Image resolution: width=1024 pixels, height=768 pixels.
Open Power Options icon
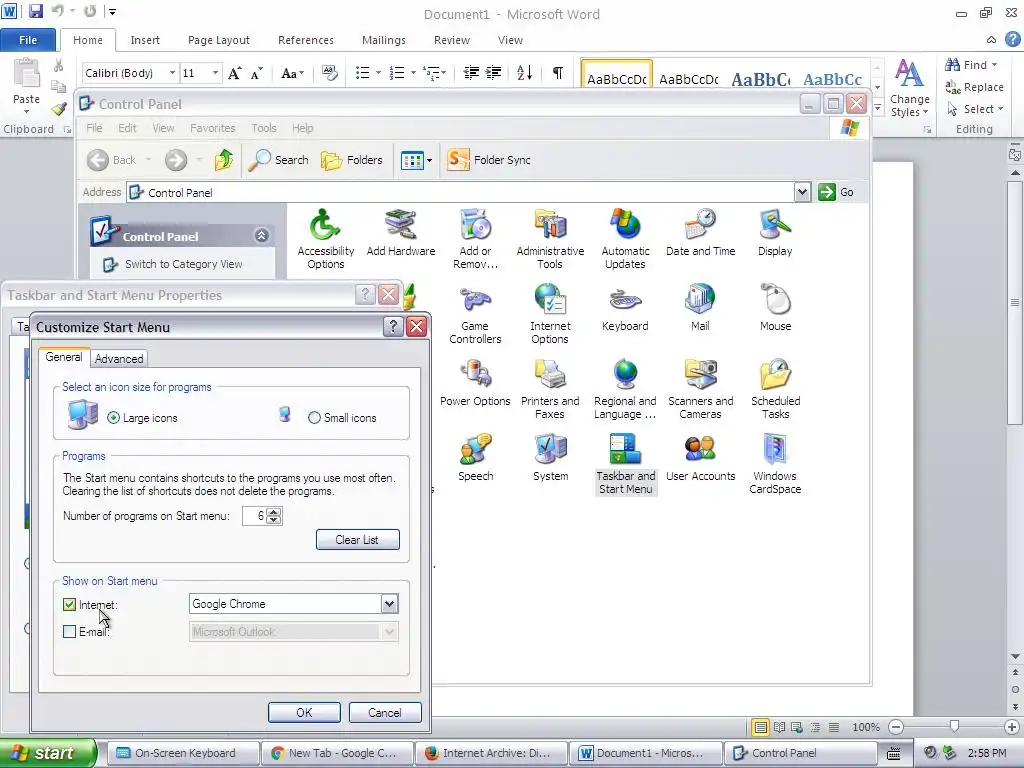[x=475, y=383]
